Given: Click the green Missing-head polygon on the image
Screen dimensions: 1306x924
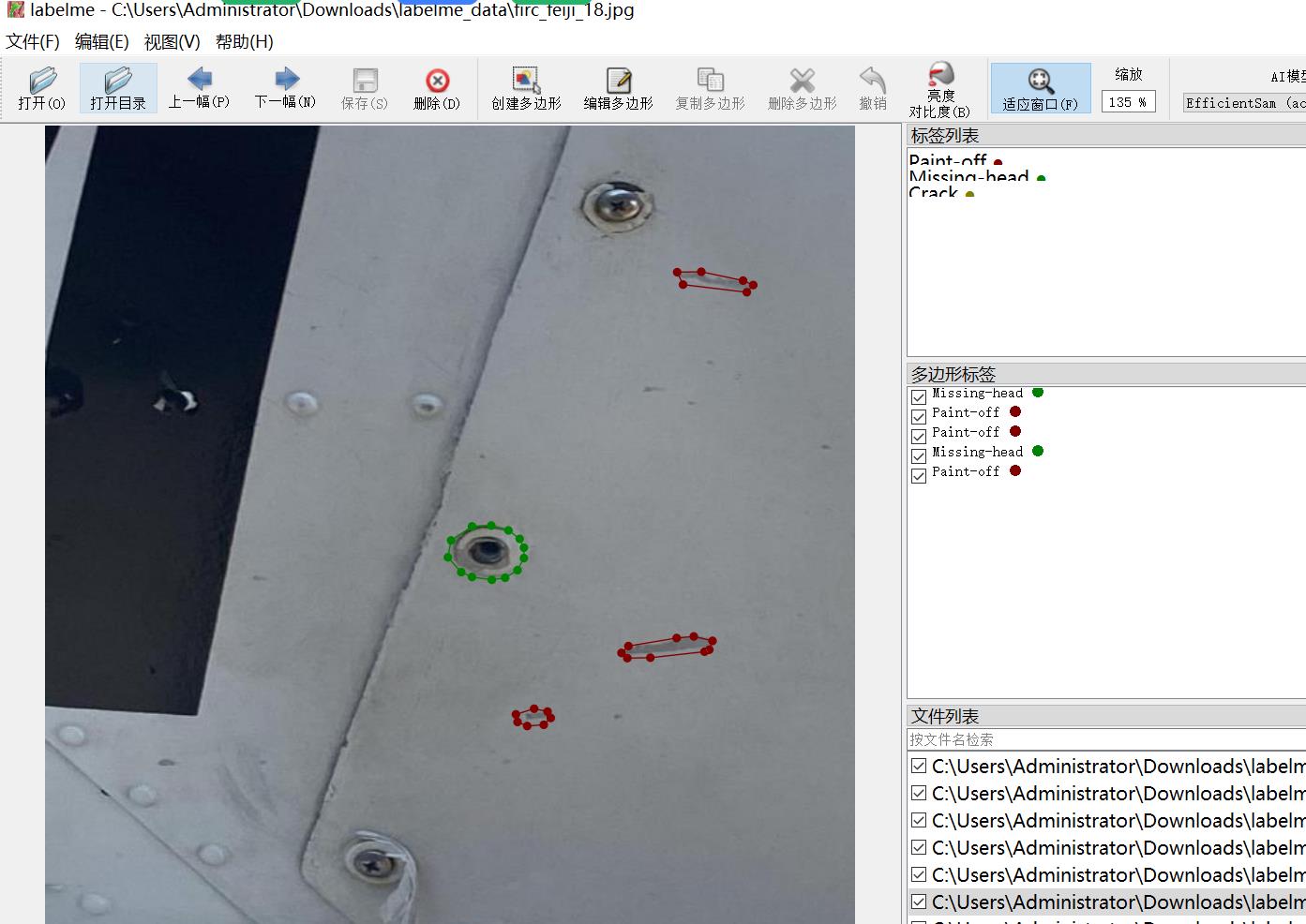Looking at the screenshot, I should pyautogui.click(x=486, y=552).
